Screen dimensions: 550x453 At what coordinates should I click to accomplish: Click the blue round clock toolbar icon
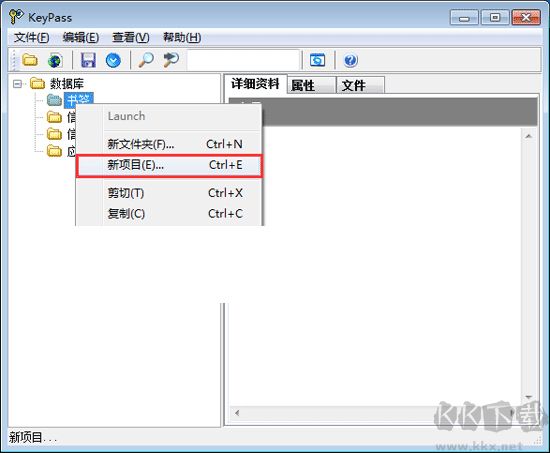113,60
